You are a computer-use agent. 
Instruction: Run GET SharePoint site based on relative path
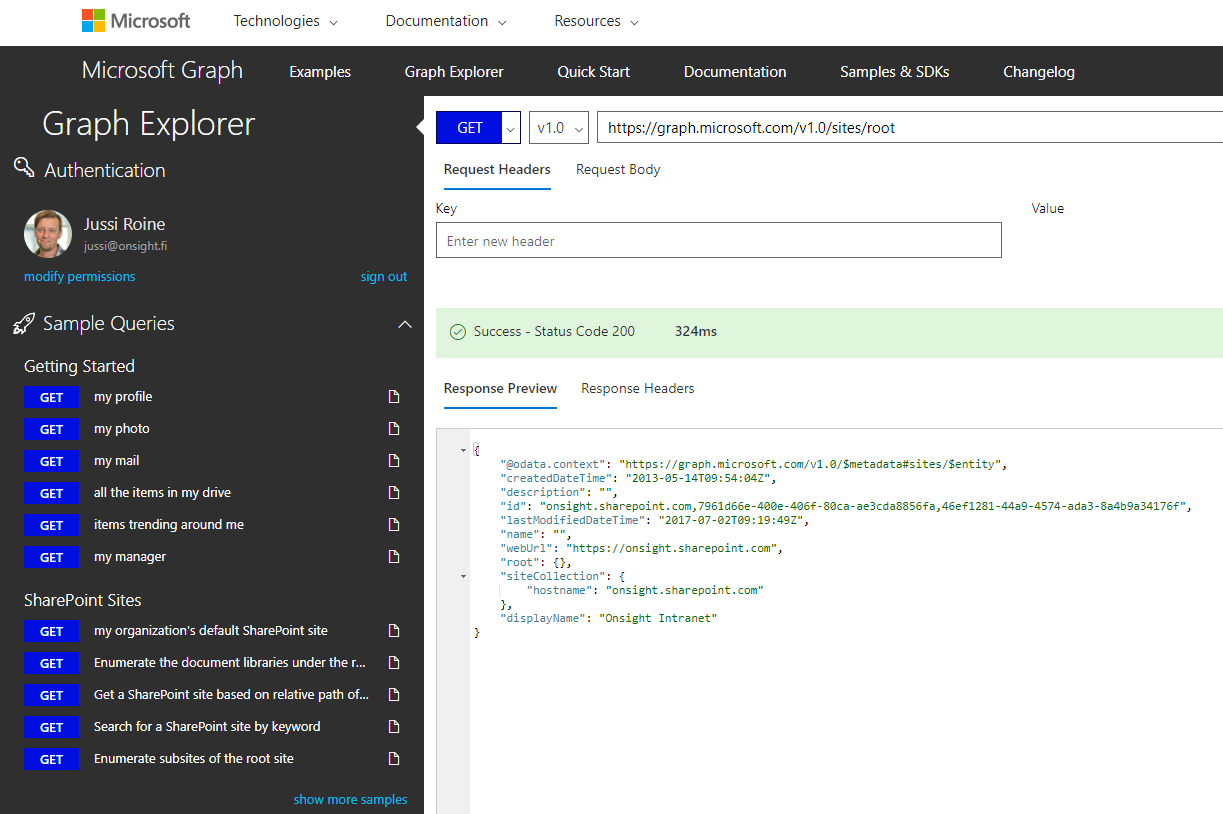[52, 695]
